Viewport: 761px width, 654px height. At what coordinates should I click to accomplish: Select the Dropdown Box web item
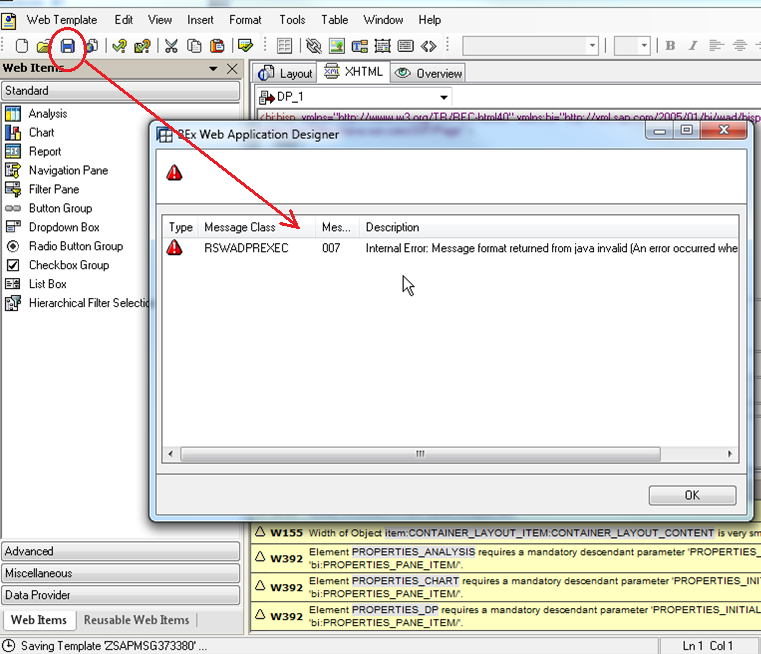52,227
